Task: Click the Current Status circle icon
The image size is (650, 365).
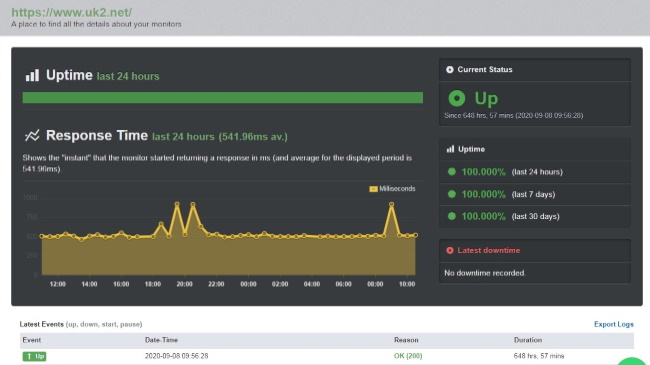Action: [x=449, y=70]
